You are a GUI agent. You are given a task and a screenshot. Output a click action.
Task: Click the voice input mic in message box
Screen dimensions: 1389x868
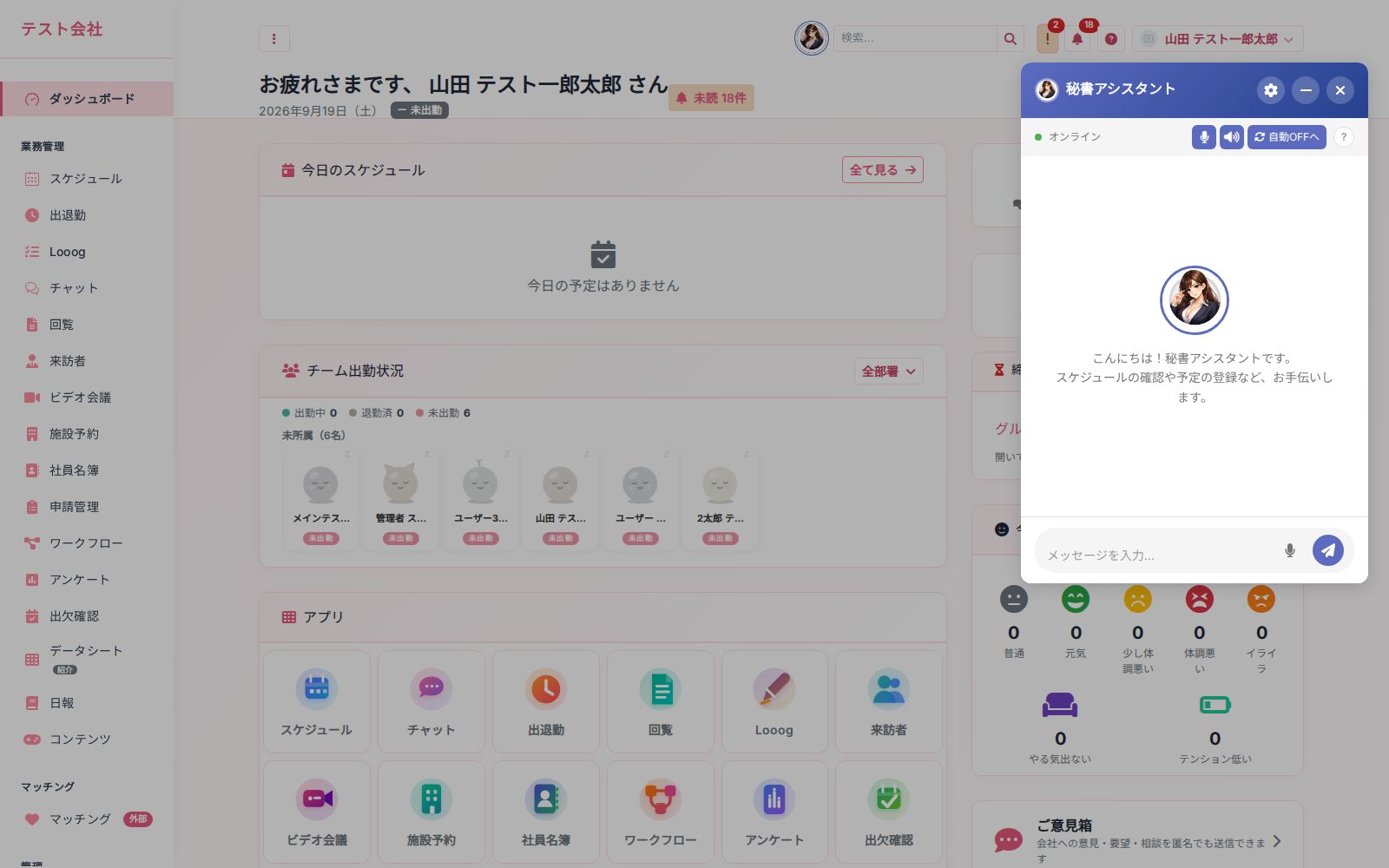pyautogui.click(x=1290, y=550)
